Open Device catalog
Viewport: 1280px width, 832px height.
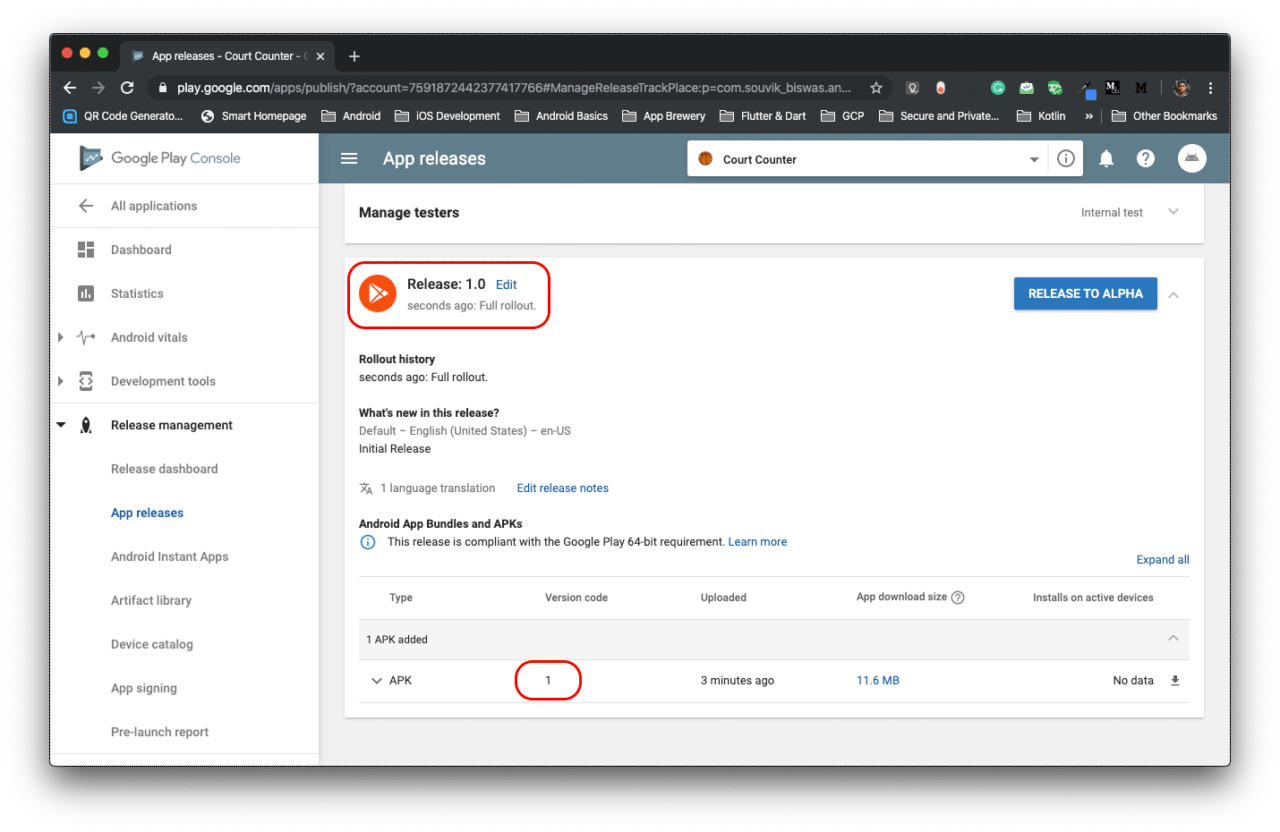coord(152,645)
